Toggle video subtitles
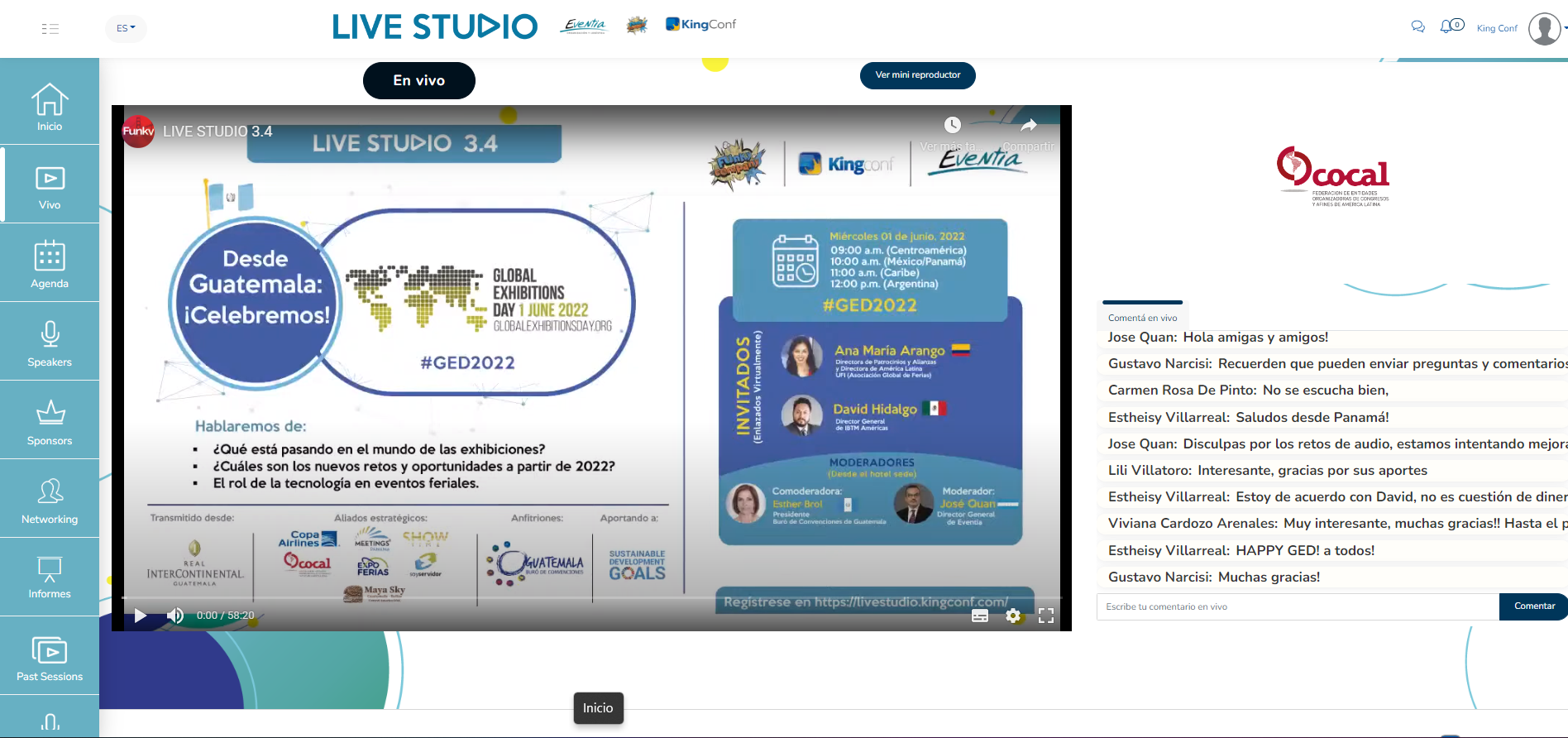Viewport: 1568px width, 738px height. (980, 616)
